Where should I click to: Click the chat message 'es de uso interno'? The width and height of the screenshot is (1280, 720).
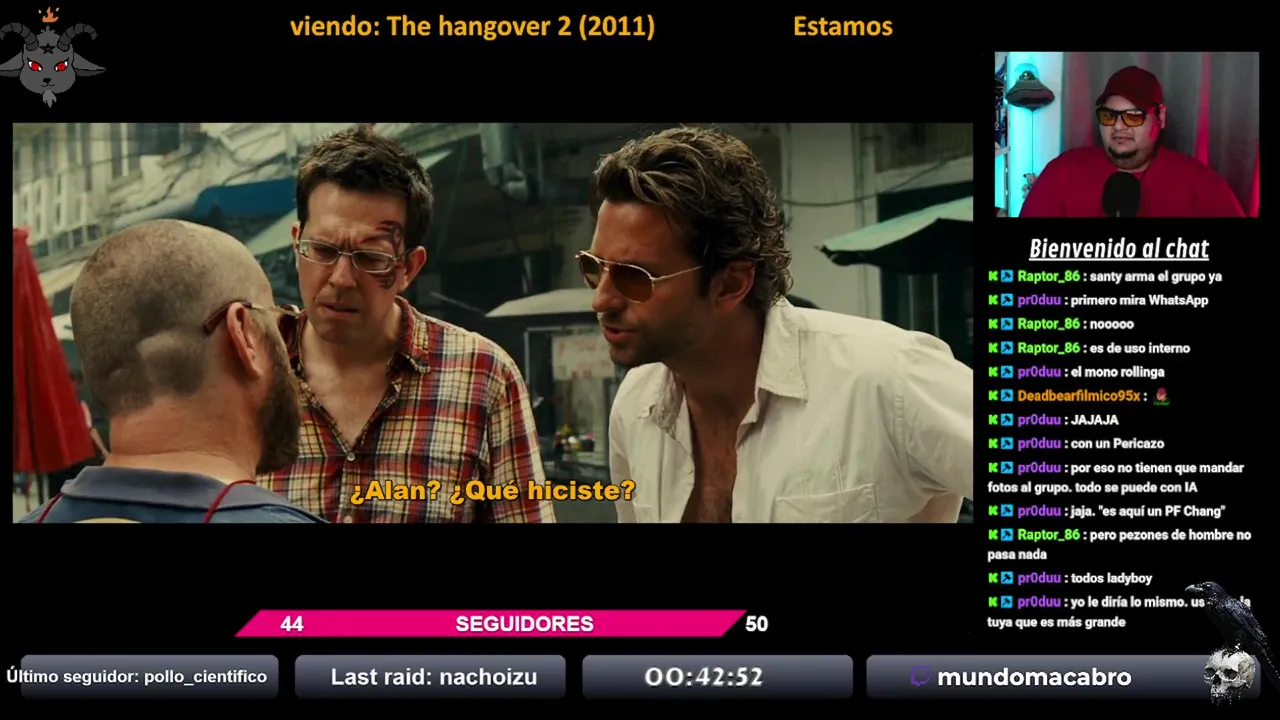point(1140,348)
